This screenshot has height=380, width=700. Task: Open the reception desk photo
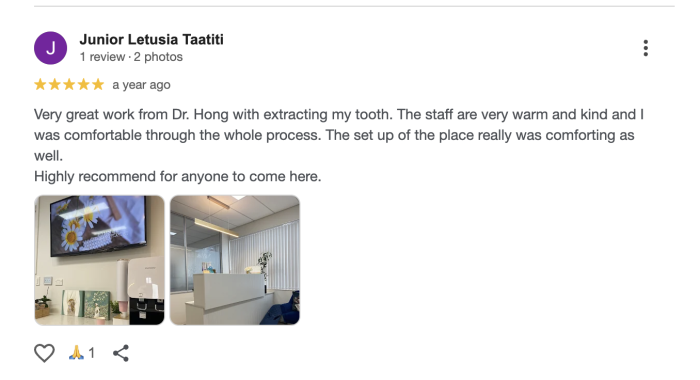point(235,260)
